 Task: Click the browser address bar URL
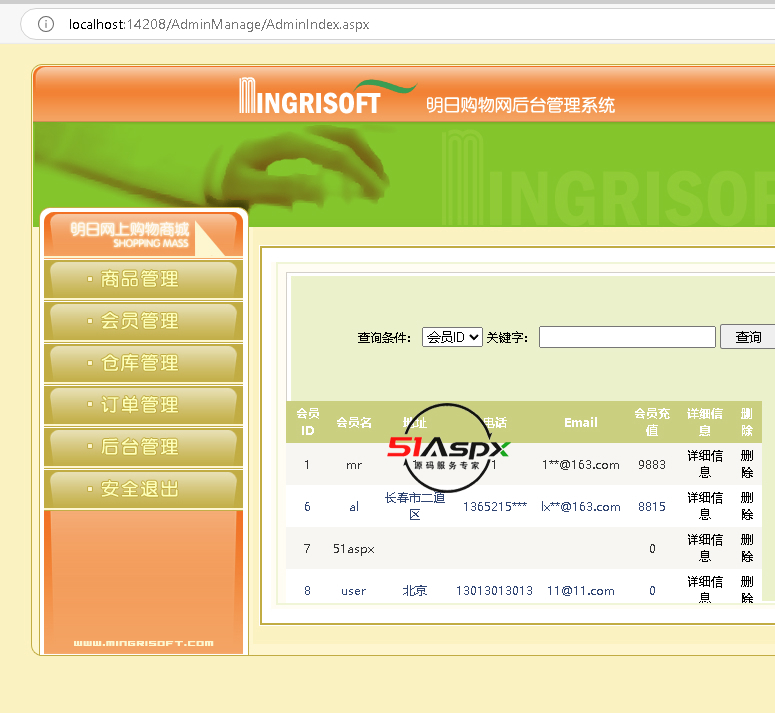point(219,24)
